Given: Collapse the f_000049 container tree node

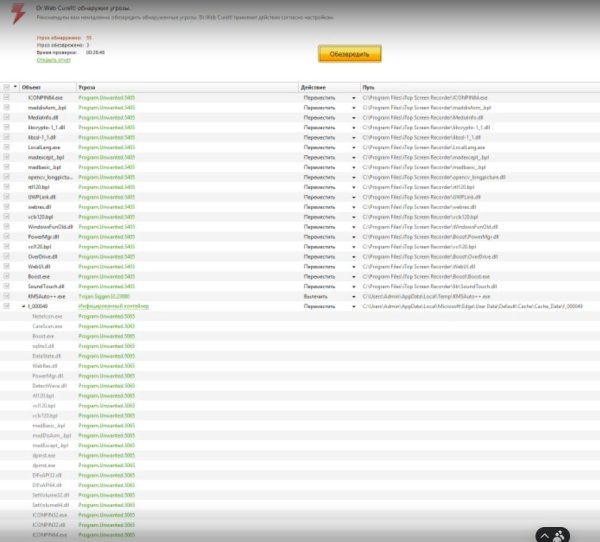Looking at the screenshot, I should [x=23, y=306].
